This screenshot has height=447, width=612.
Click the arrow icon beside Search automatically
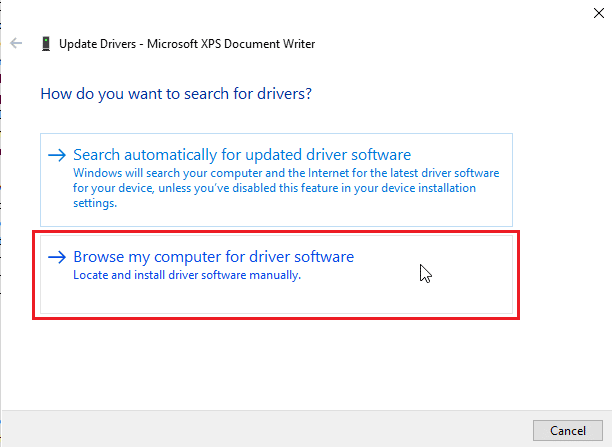[57, 155]
